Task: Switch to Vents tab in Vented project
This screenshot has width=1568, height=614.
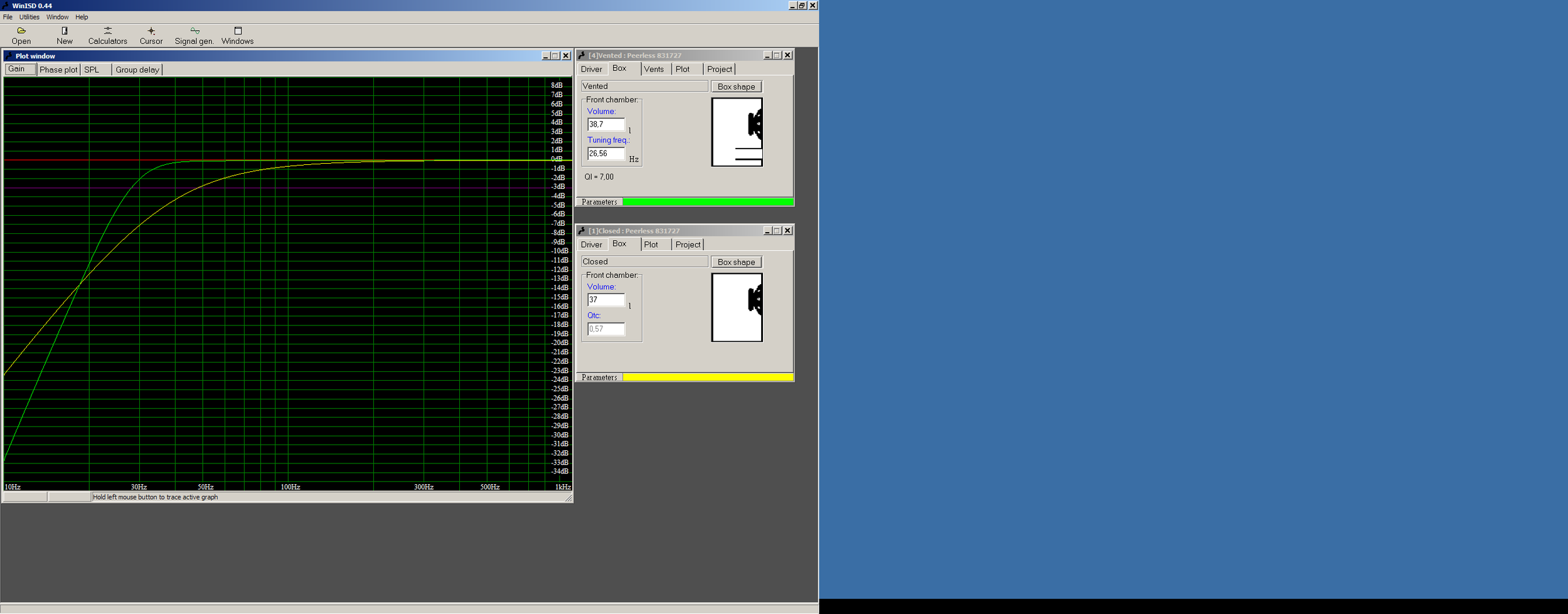Action: point(653,69)
